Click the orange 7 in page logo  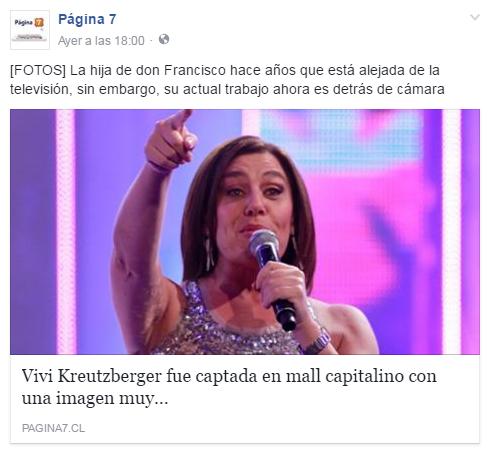tap(39, 23)
